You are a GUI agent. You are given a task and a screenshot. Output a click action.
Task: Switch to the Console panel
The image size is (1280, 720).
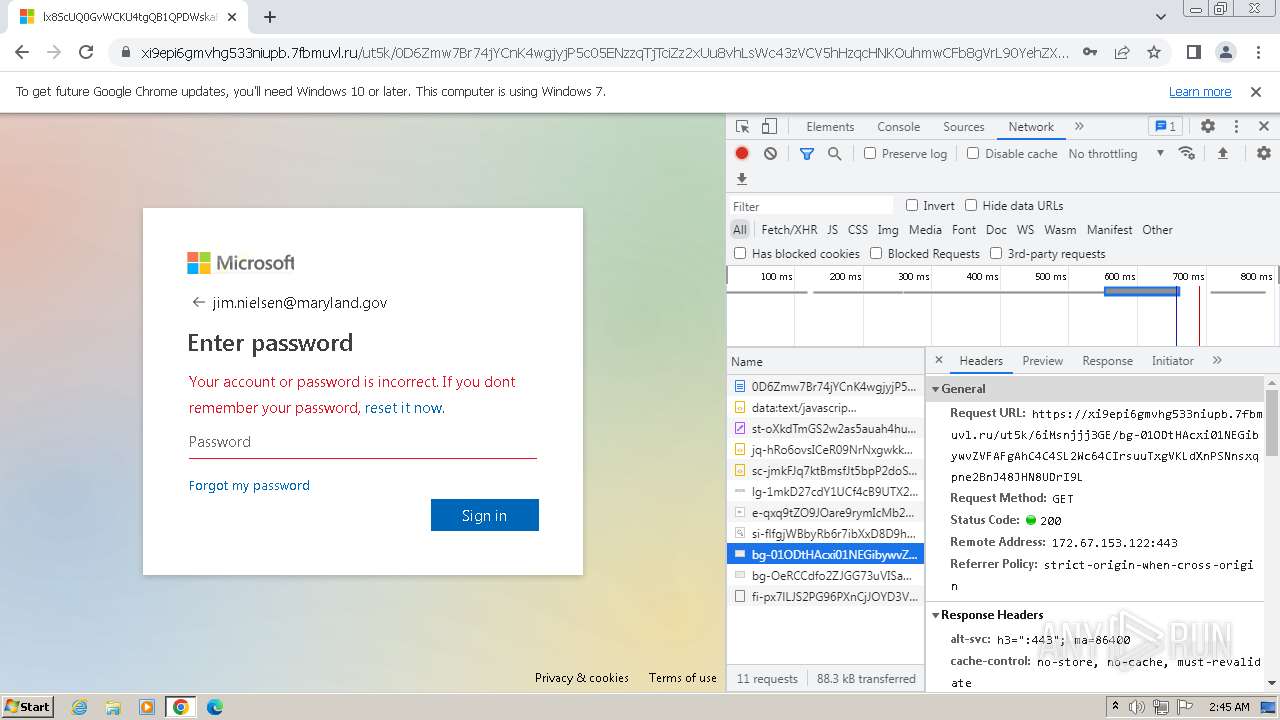pyautogui.click(x=898, y=127)
